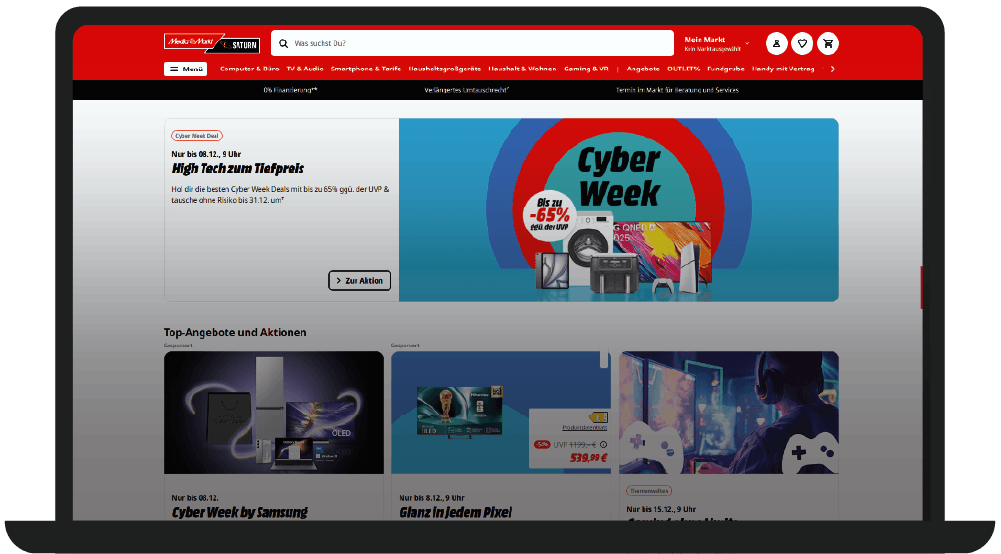Open the shopping cart icon
1001x554 pixels.
coord(828,43)
